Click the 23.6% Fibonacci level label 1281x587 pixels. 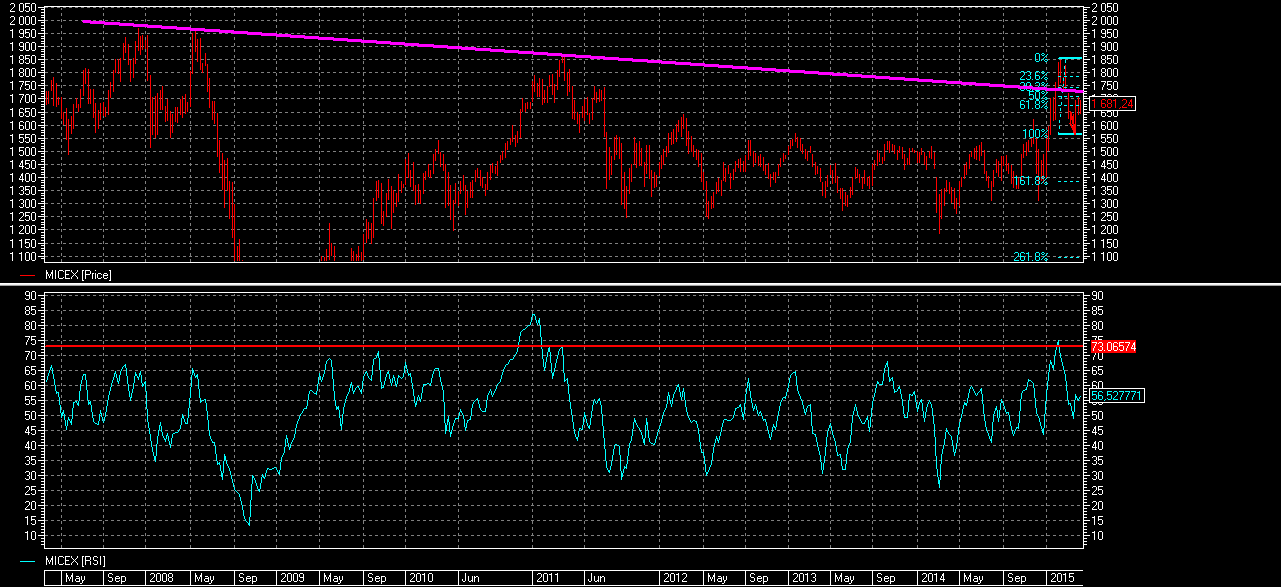(1034, 76)
